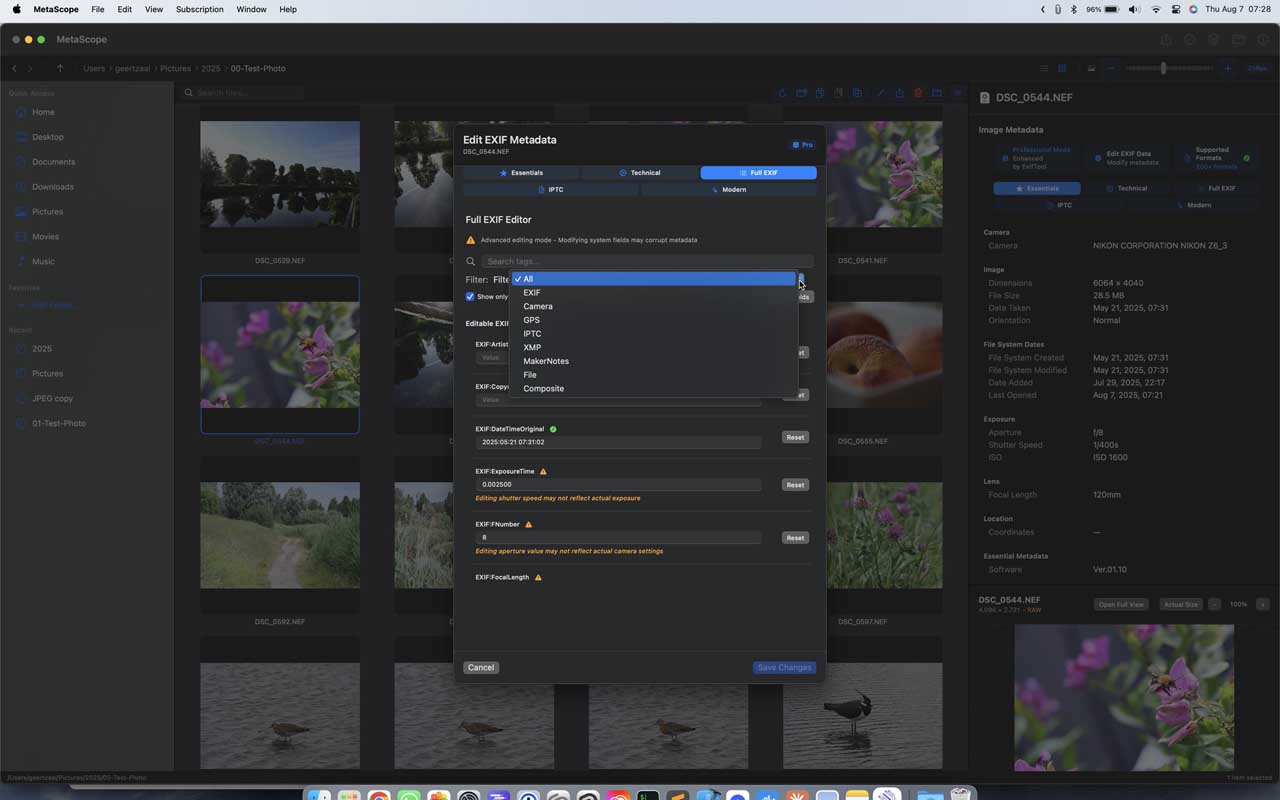Click the ExposureTime warning triangle icon

point(543,471)
